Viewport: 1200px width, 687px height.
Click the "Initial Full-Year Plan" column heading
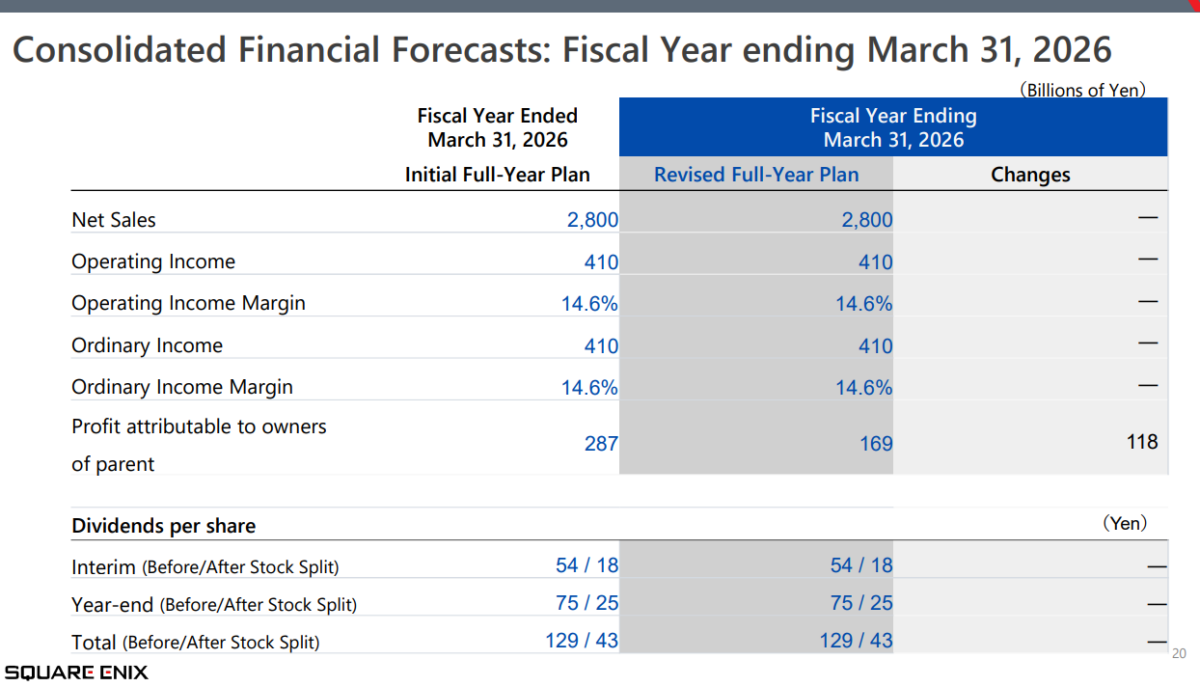pyautogui.click(x=497, y=174)
